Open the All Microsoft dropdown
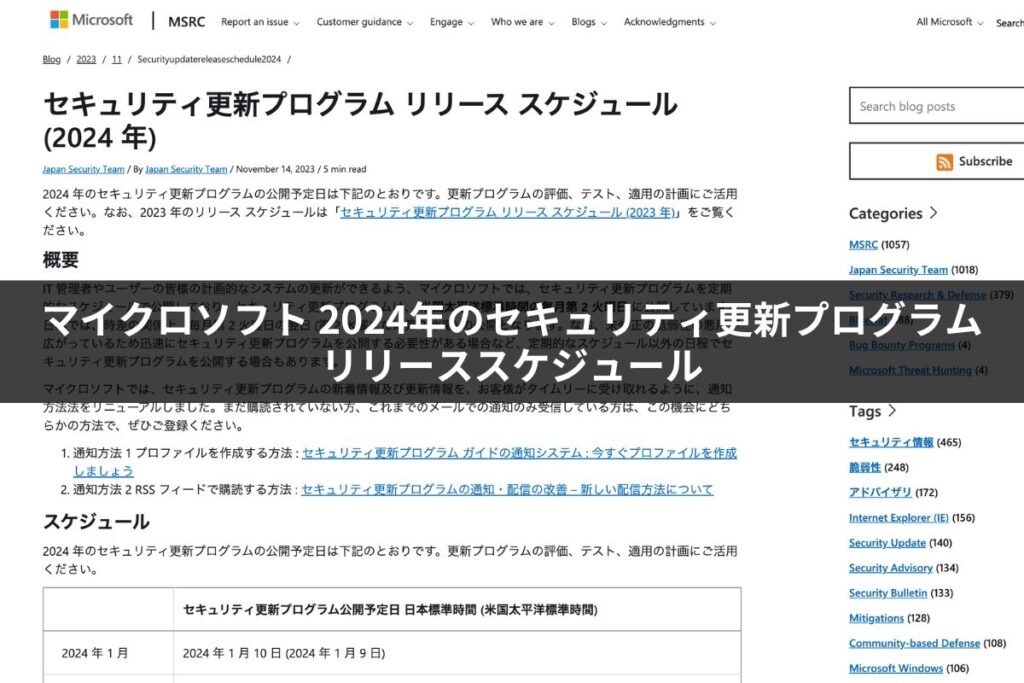The image size is (1024, 683). point(949,22)
